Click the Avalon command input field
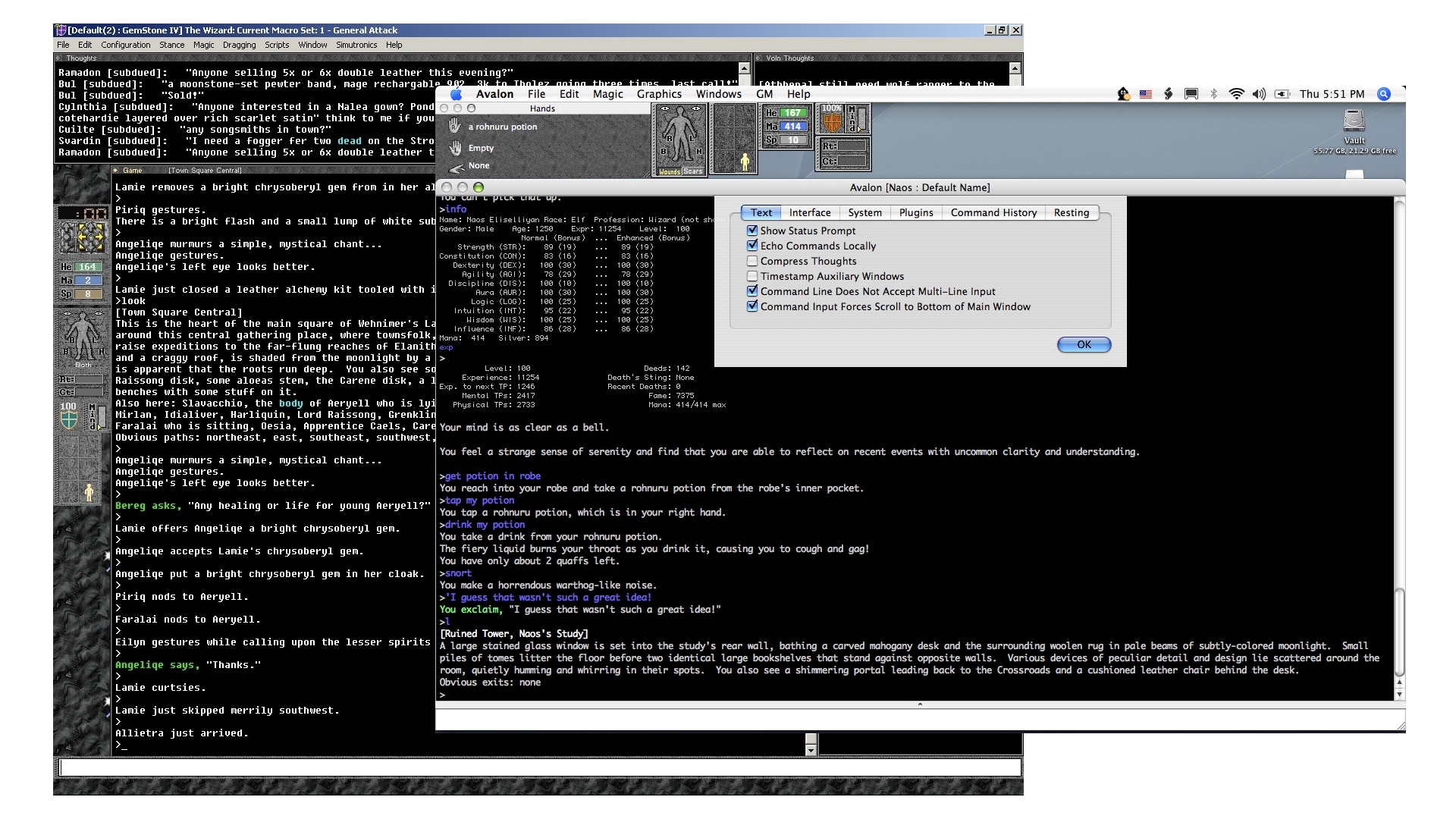This screenshot has height=819, width=1456. coord(920,719)
